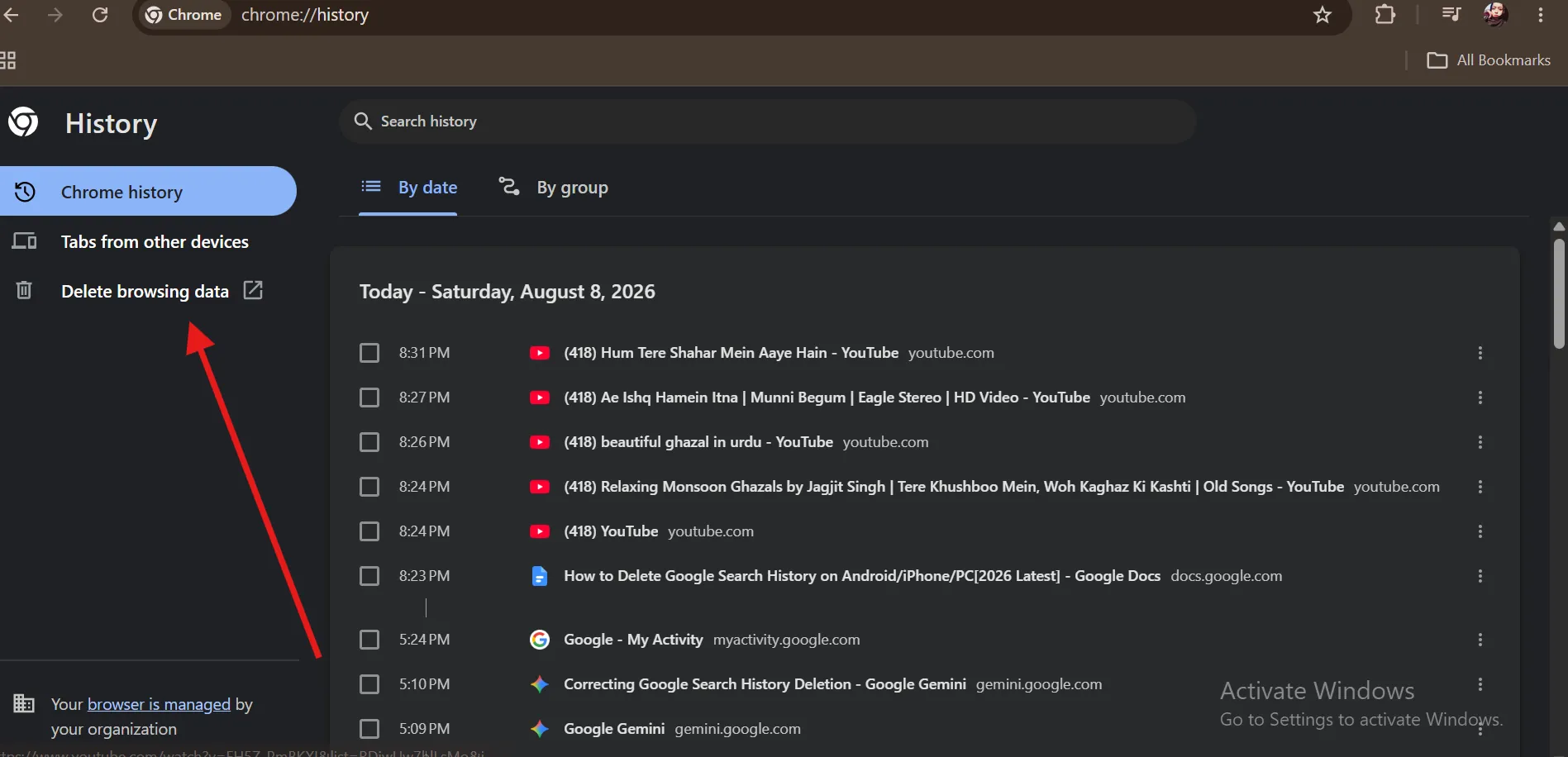Open 'Hum Tere Shahar Mein Aaye Hain' history link
Viewport: 1568px width, 757px height.
click(x=731, y=353)
